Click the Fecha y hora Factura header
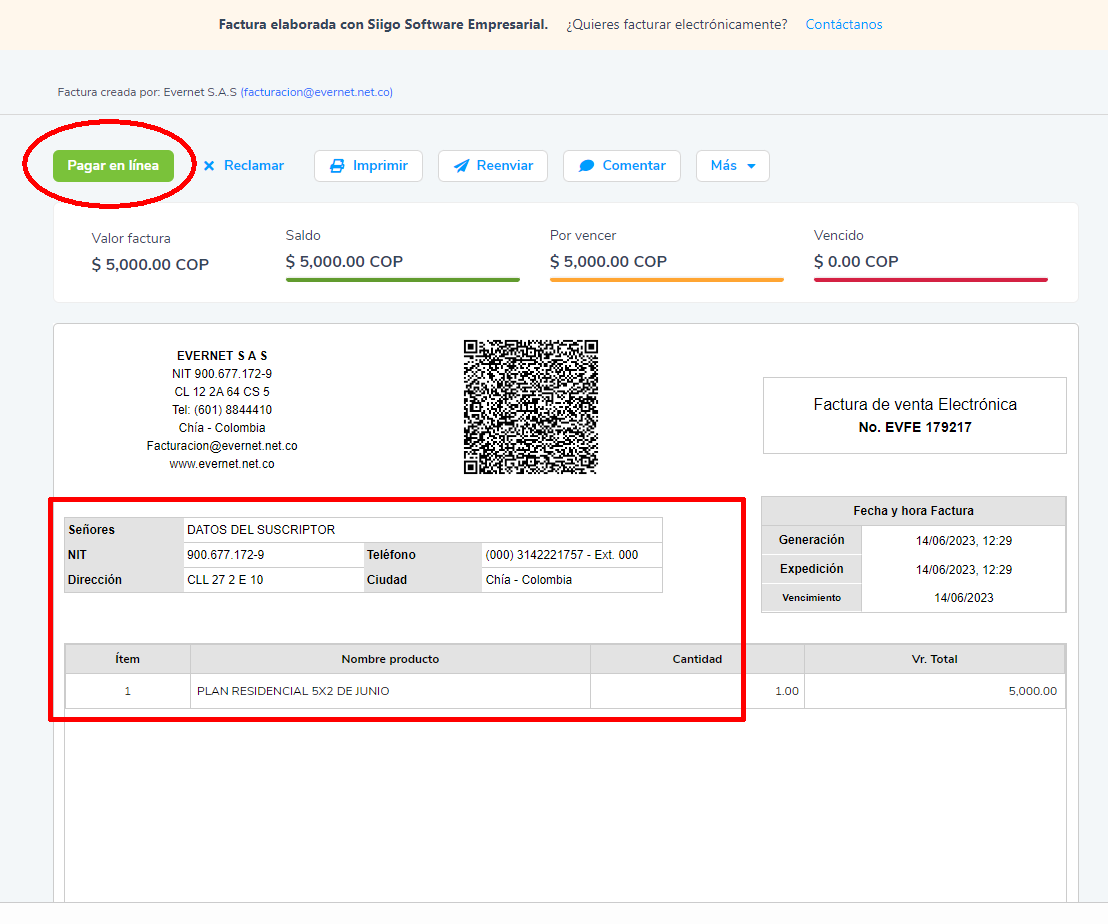This screenshot has height=924, width=1108. [x=913, y=511]
